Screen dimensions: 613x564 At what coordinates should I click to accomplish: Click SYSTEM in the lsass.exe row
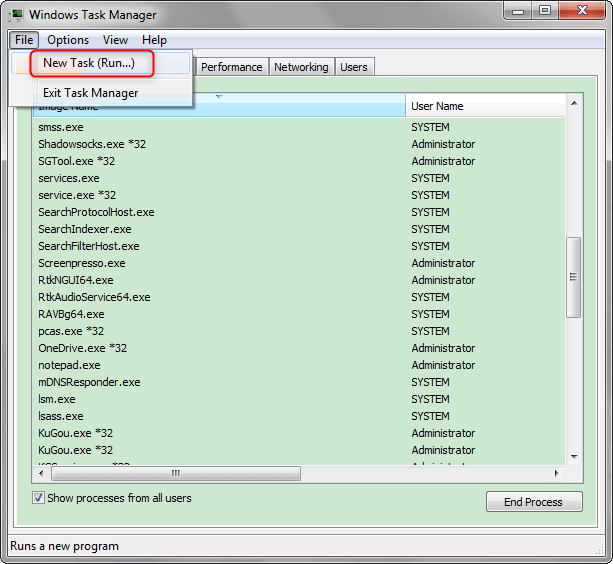(x=430, y=416)
